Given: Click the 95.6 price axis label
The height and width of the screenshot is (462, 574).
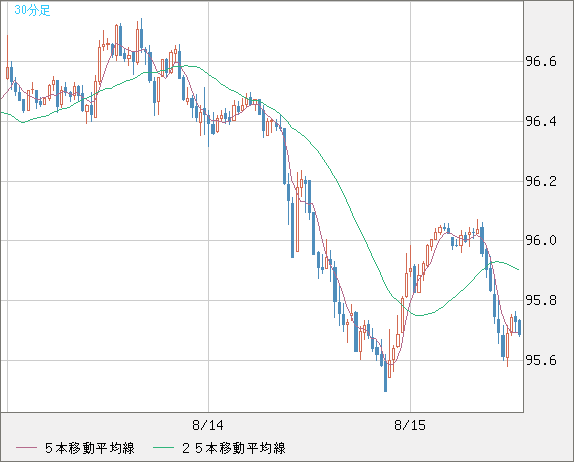Looking at the screenshot, I should tap(541, 361).
